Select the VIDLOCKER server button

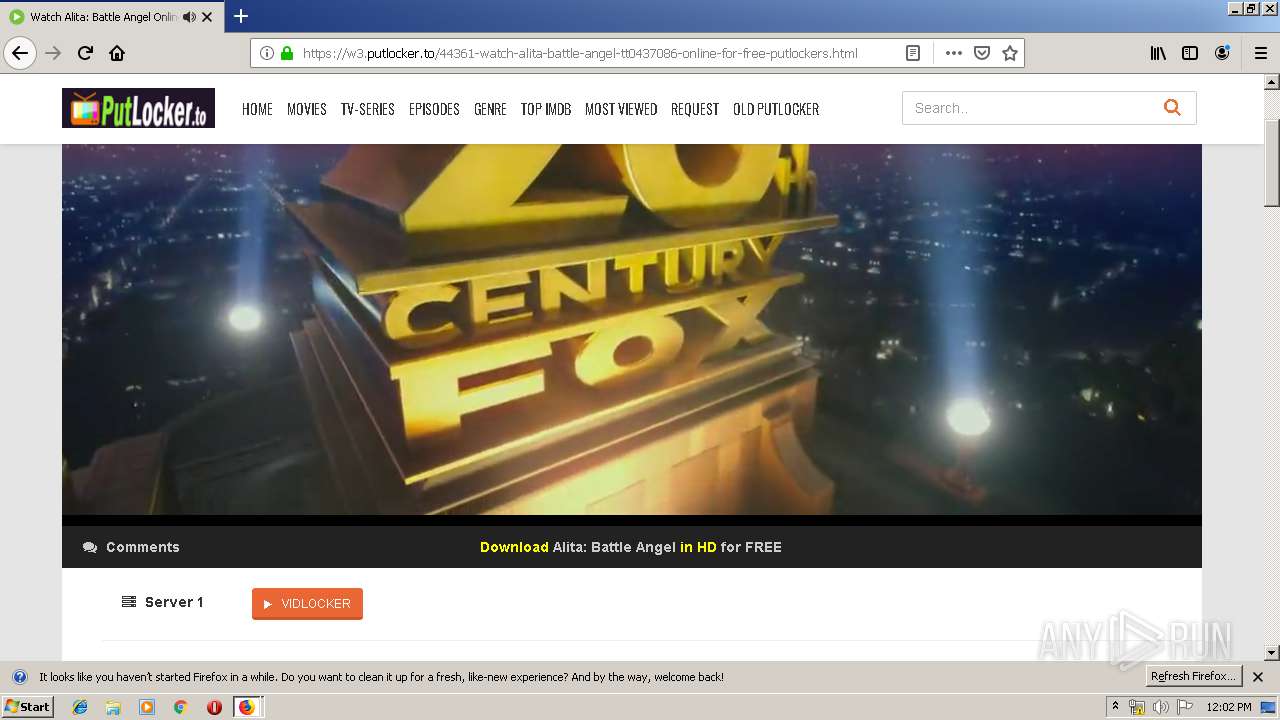[307, 604]
